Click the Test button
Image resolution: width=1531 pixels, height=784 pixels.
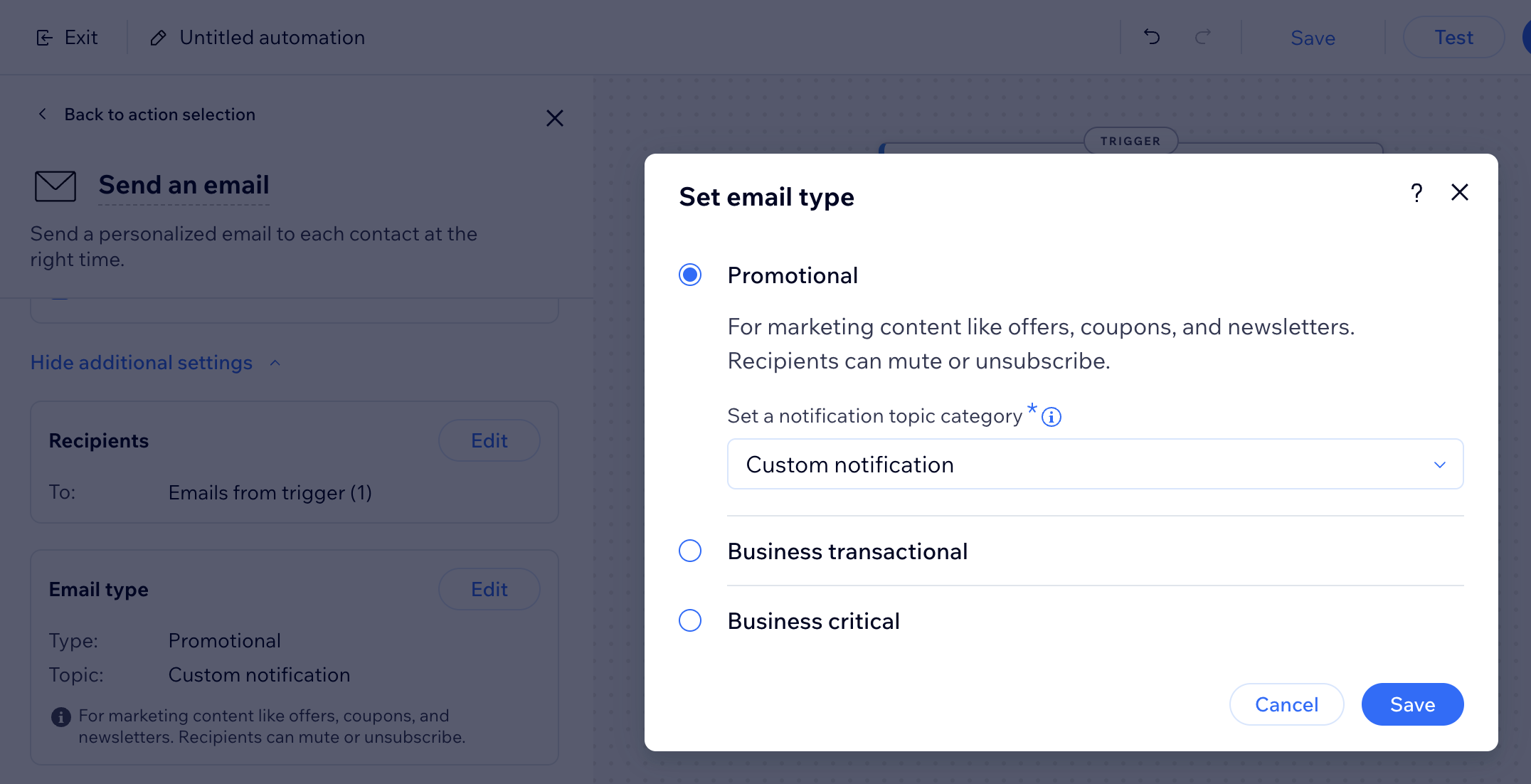click(x=1453, y=37)
